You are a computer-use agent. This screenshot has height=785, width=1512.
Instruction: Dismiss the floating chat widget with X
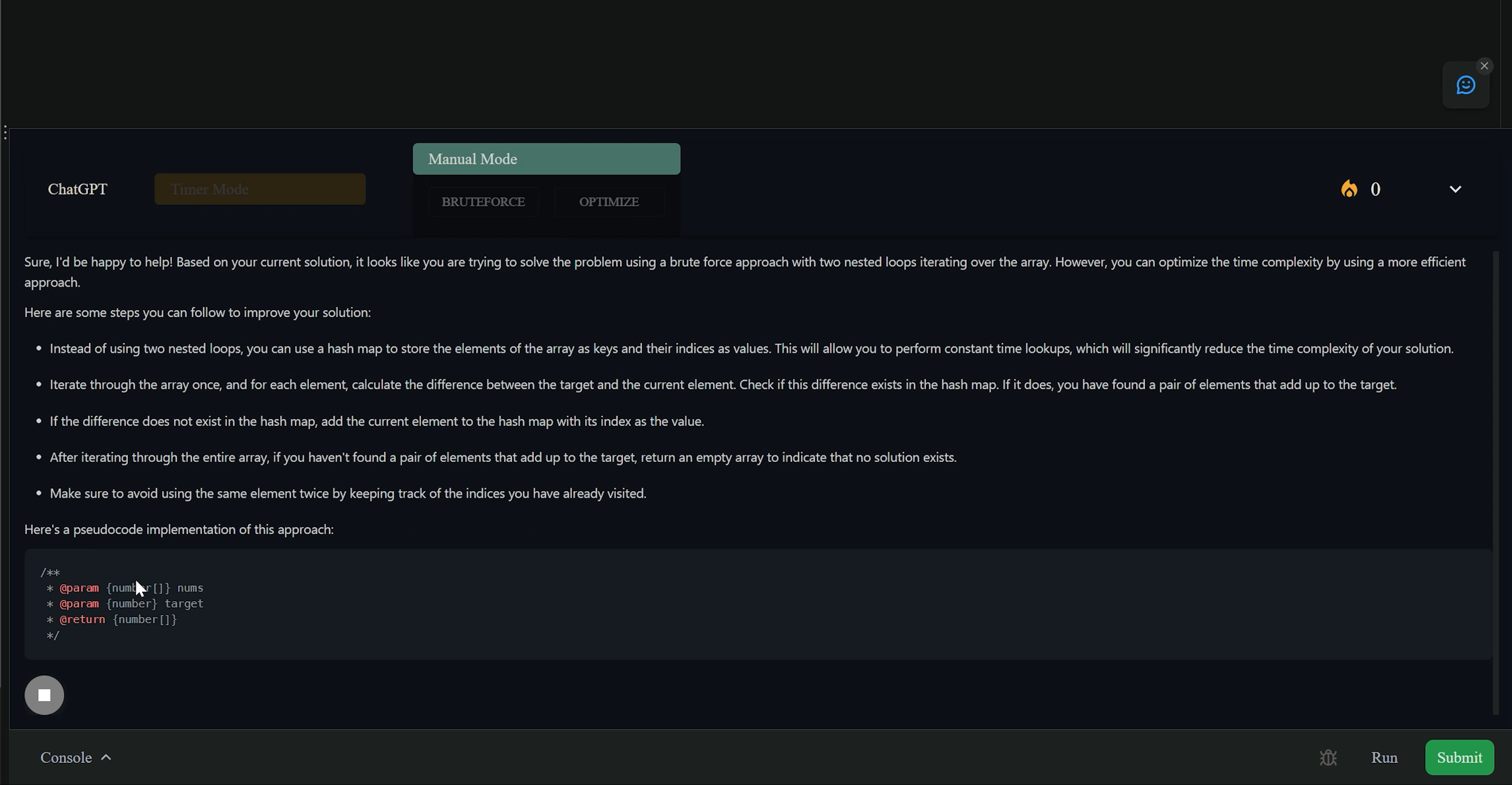1484,66
